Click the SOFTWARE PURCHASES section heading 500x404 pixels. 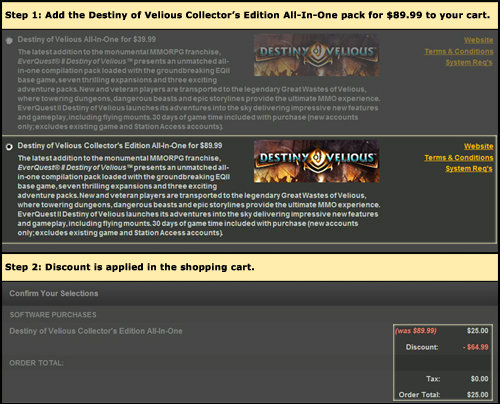53,315
